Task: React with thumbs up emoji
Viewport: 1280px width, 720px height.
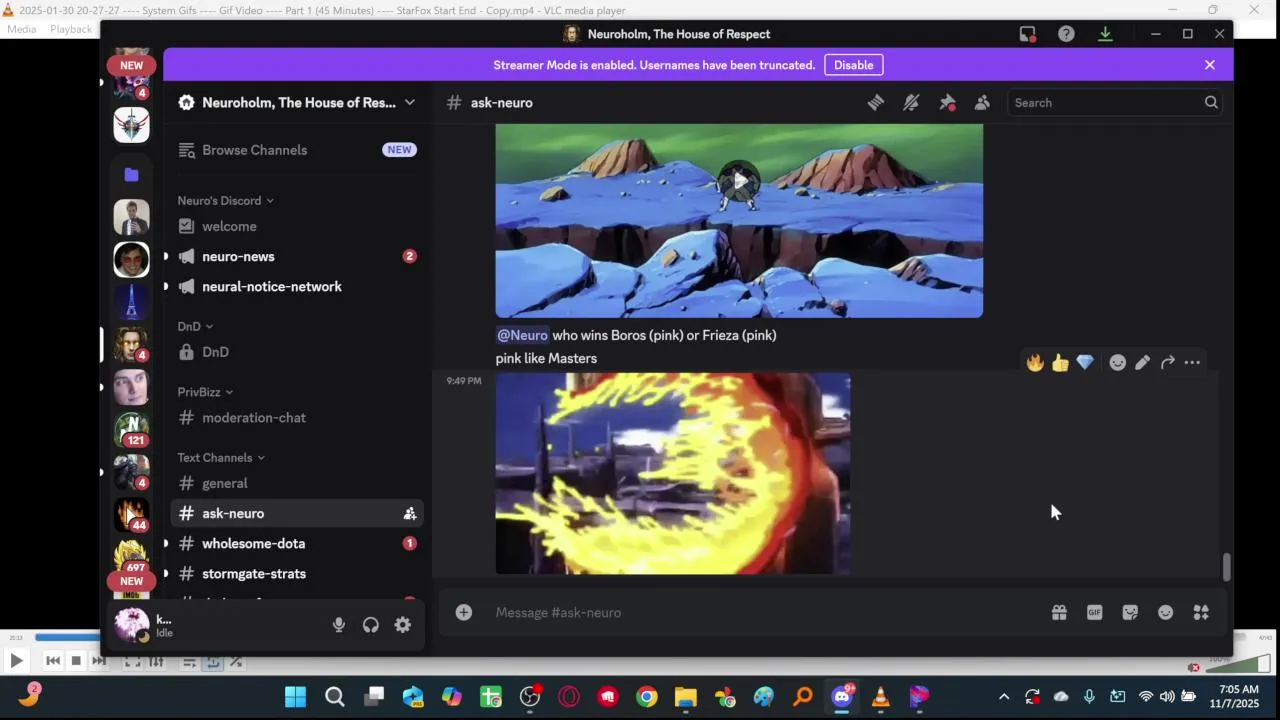Action: 1060,362
